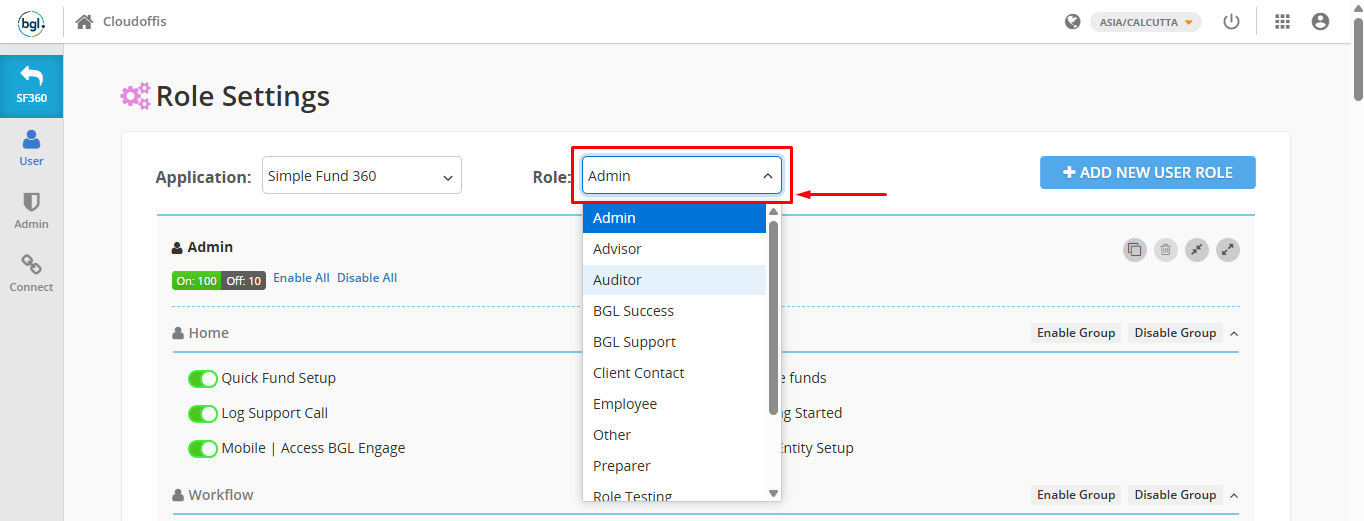
Task: Click the role list scrollbar thumb
Action: 773,317
